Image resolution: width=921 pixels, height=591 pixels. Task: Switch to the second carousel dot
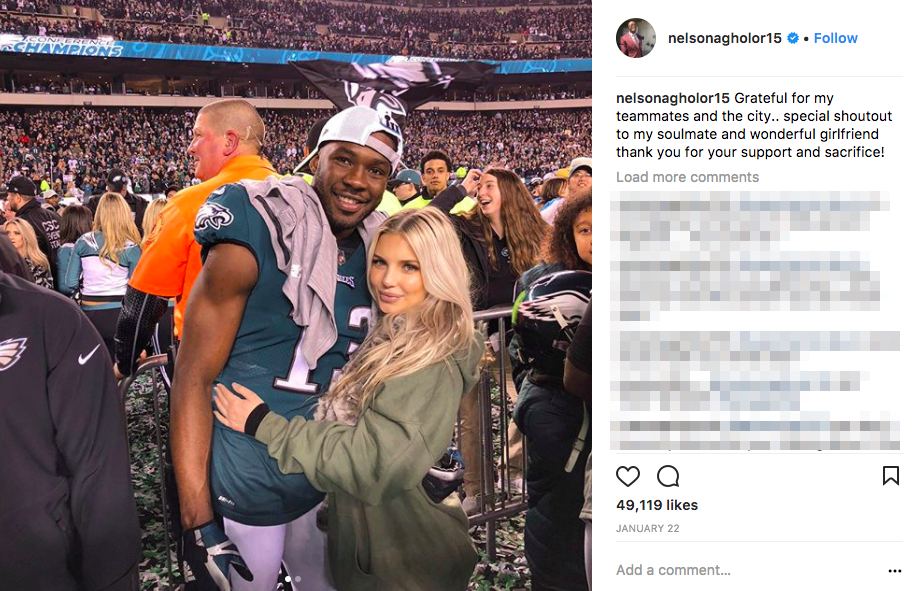pos(298,579)
